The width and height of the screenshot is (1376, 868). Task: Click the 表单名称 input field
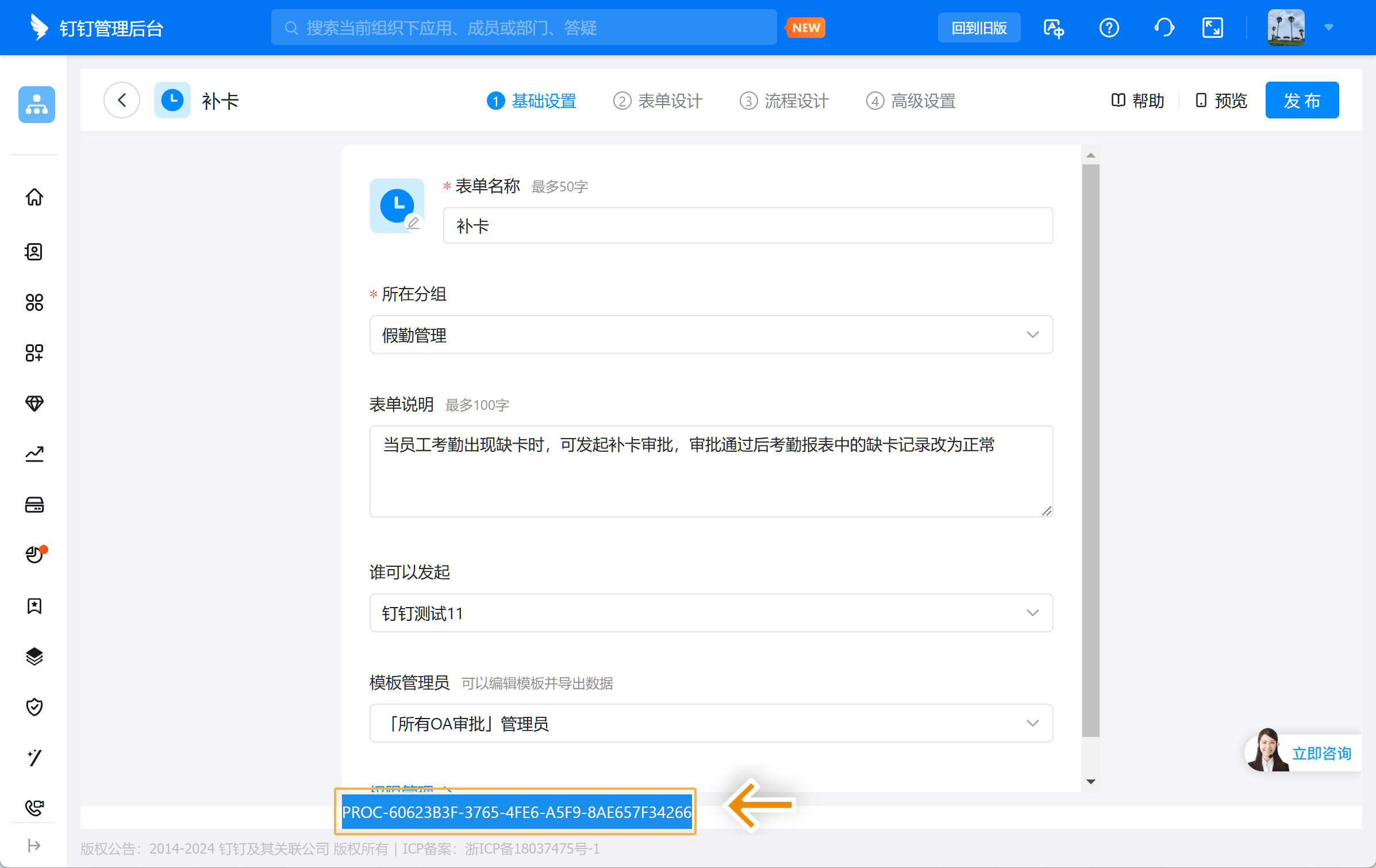pyautogui.click(x=747, y=225)
